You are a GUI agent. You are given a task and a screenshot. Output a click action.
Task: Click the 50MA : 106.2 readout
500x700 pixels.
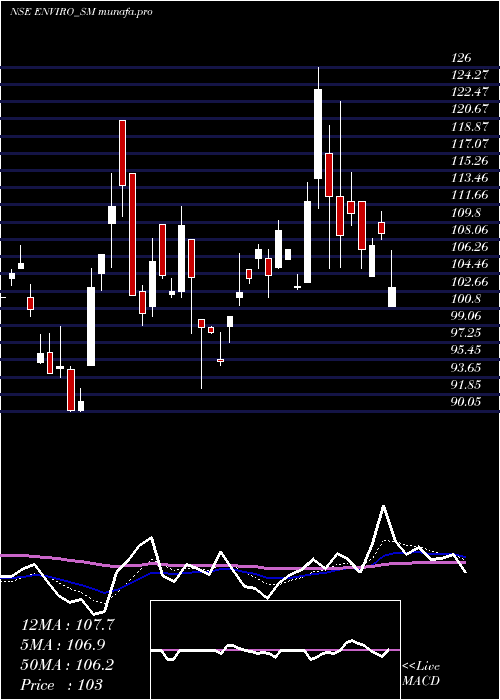67,665
